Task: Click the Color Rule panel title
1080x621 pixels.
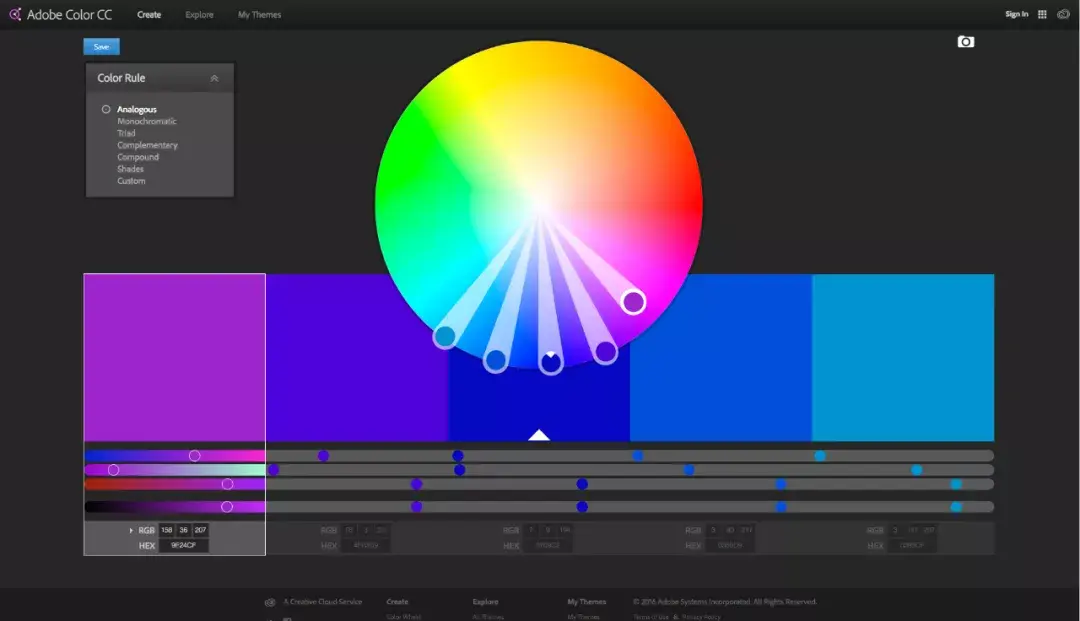Action: [x=121, y=78]
